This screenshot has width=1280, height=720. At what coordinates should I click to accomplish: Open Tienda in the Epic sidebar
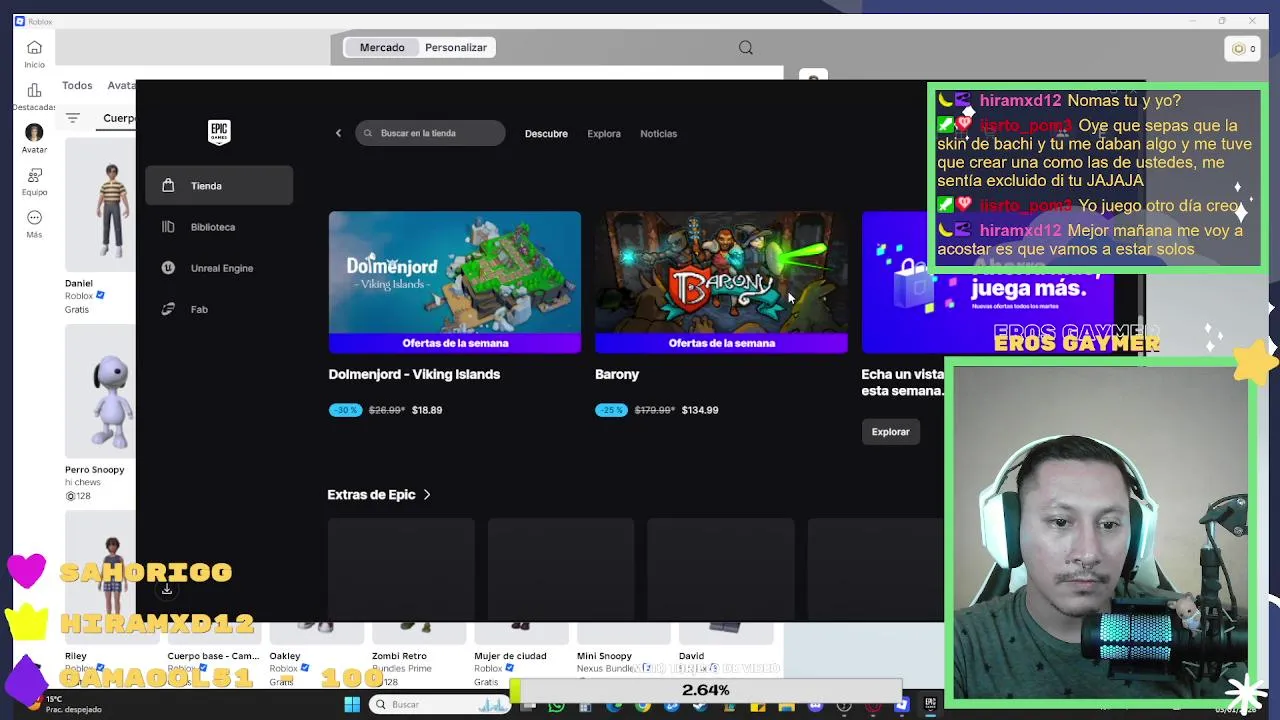(x=219, y=185)
